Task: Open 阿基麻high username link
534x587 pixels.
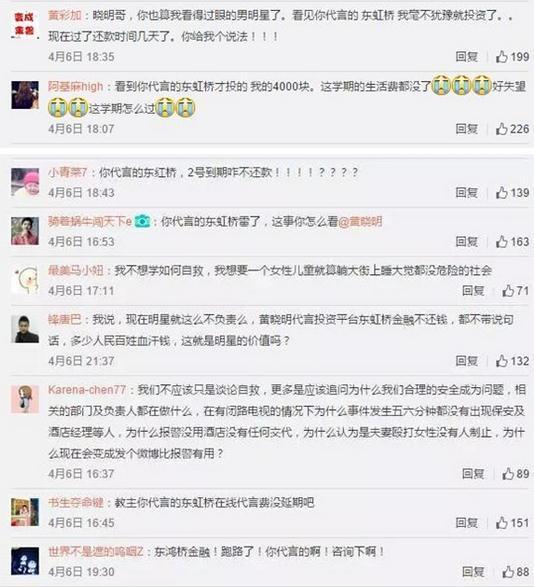Action: click(x=75, y=86)
